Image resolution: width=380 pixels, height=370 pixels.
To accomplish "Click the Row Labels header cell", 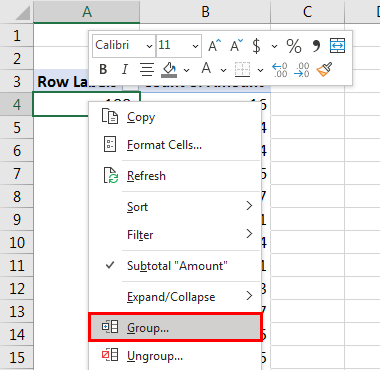I will point(61,82).
